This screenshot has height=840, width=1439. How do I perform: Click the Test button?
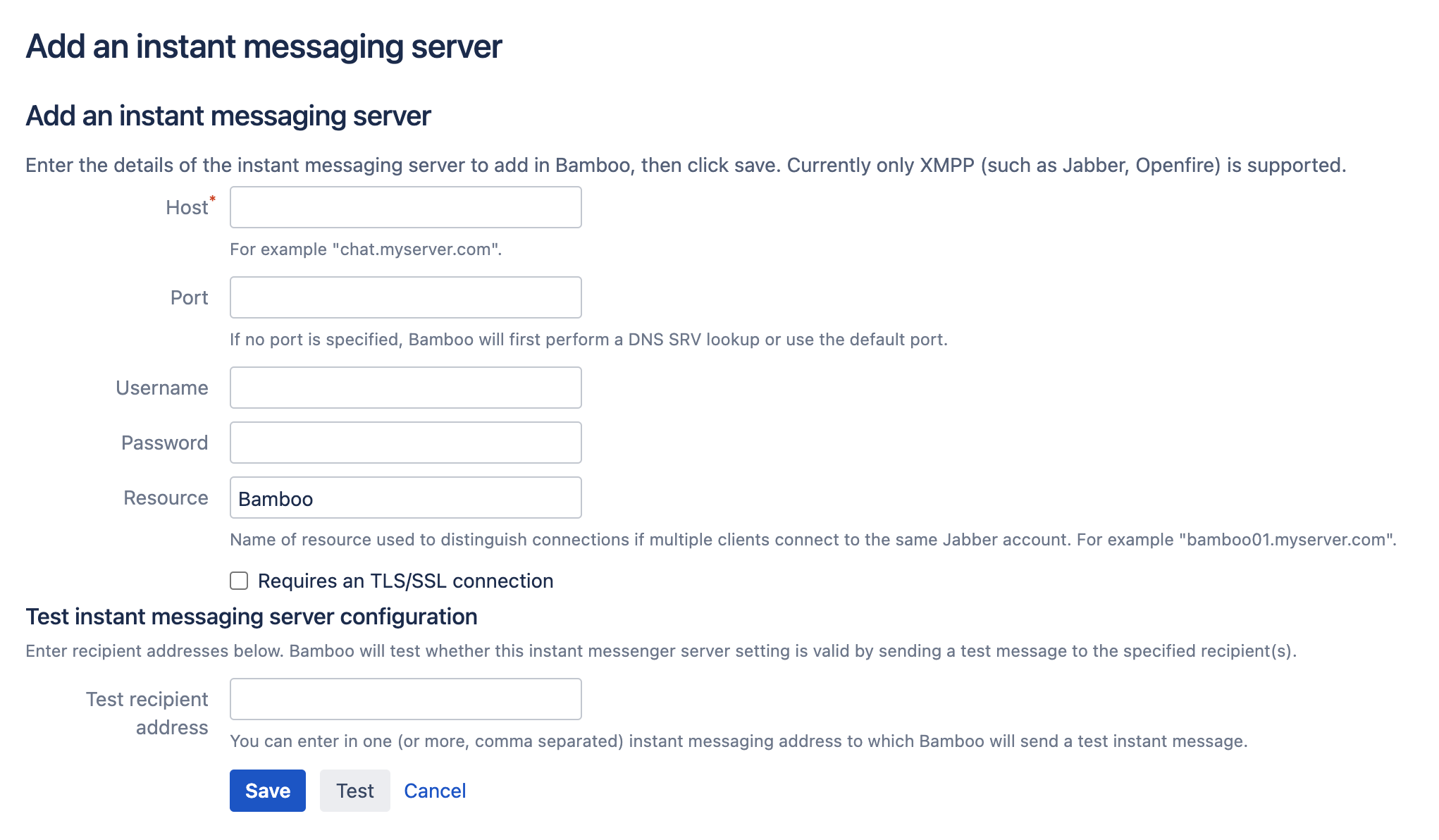coord(354,791)
